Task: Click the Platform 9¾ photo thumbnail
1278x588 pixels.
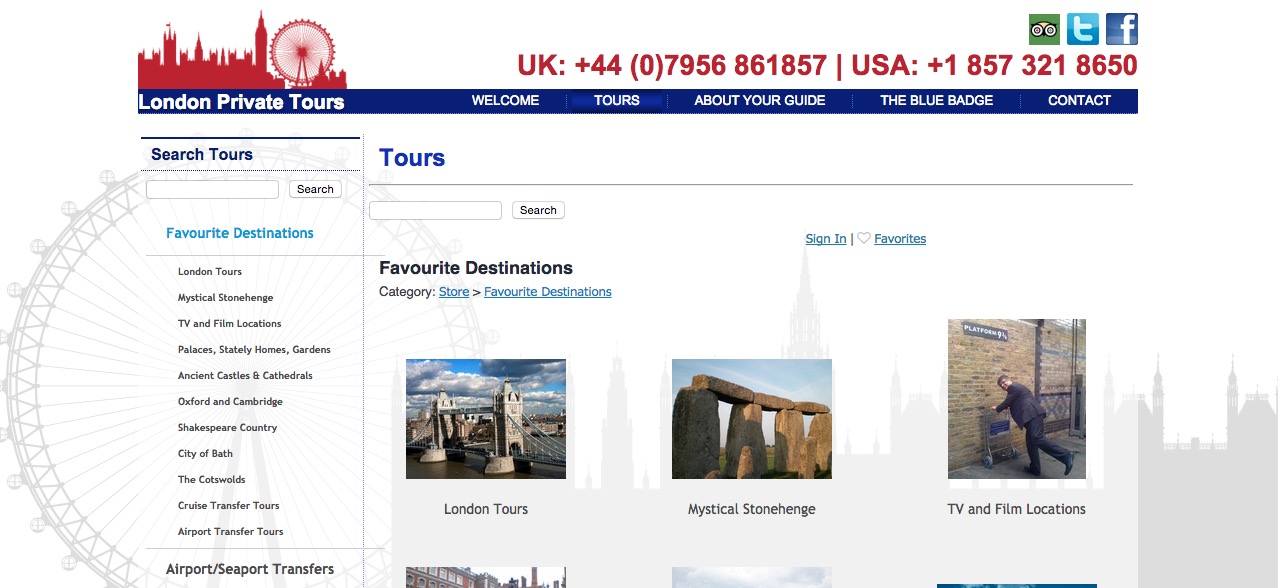Action: [x=1017, y=399]
